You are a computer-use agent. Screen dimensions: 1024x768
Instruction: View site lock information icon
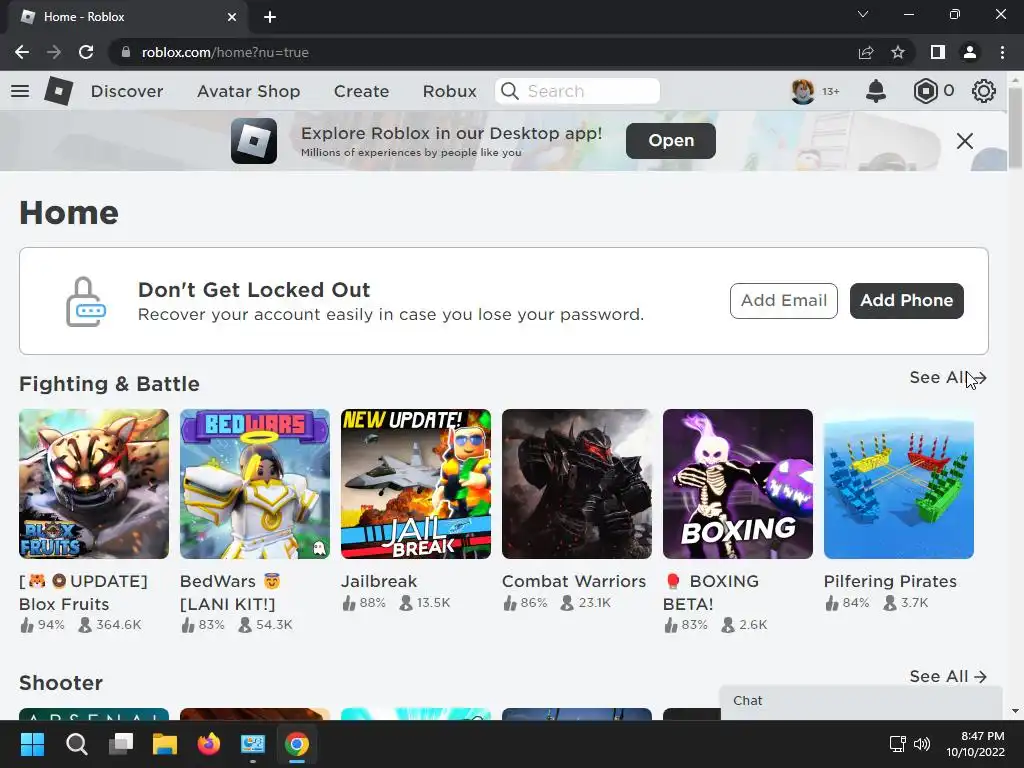tap(126, 52)
